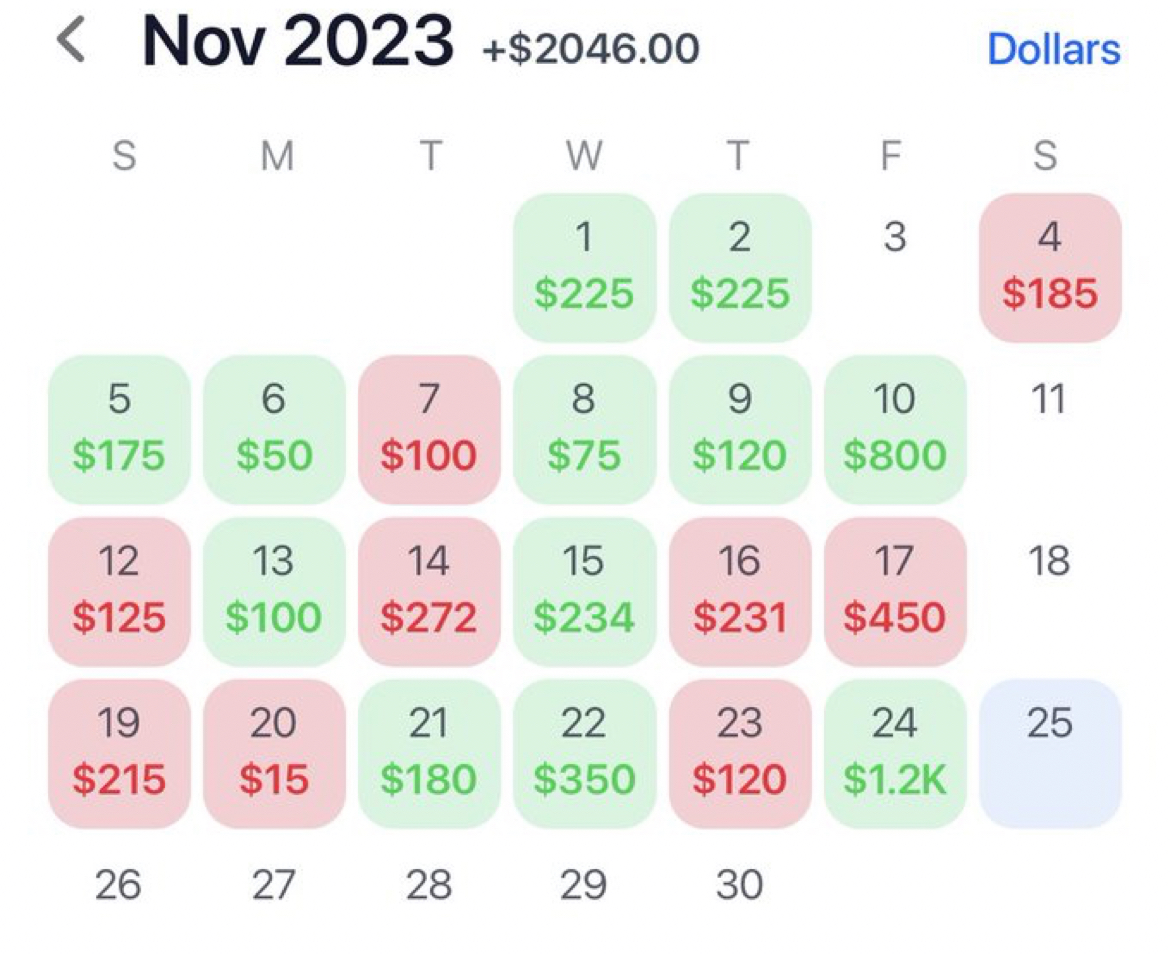Open November 13 showing $100 gain
The height and width of the screenshot is (954, 1170).
pos(274,591)
